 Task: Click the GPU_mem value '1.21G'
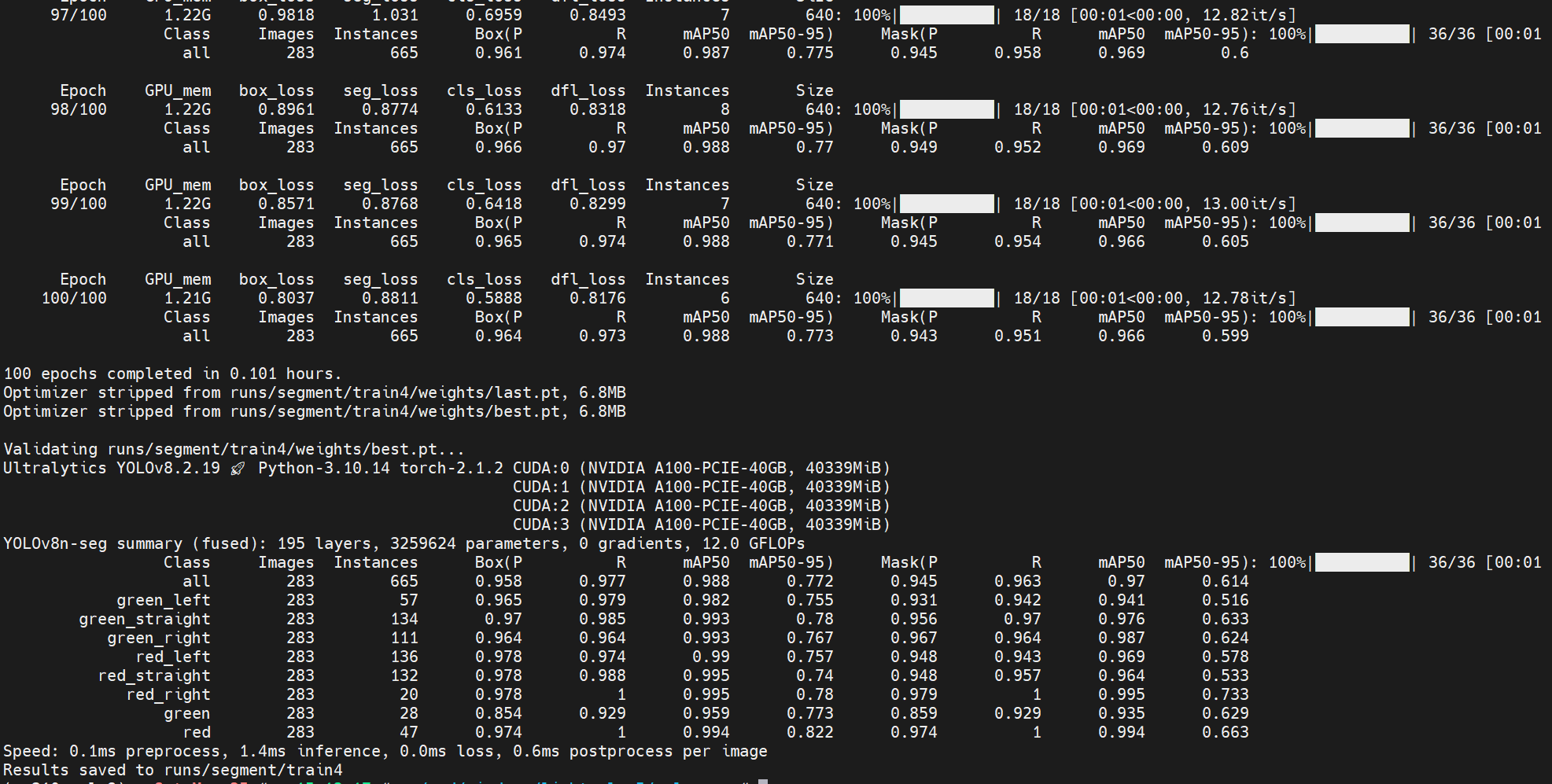[187, 298]
